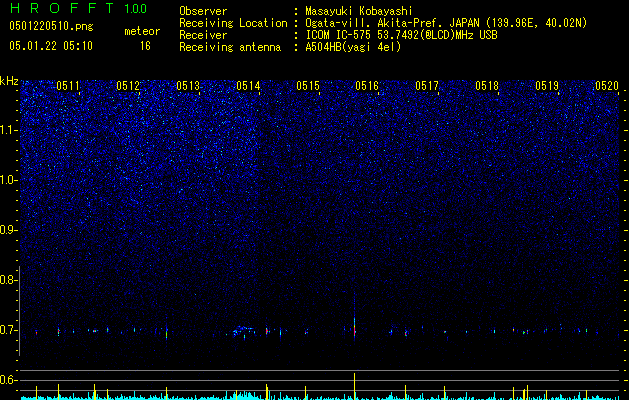Click the 0.6 frequency axis label
The image size is (629, 400).
point(7,380)
